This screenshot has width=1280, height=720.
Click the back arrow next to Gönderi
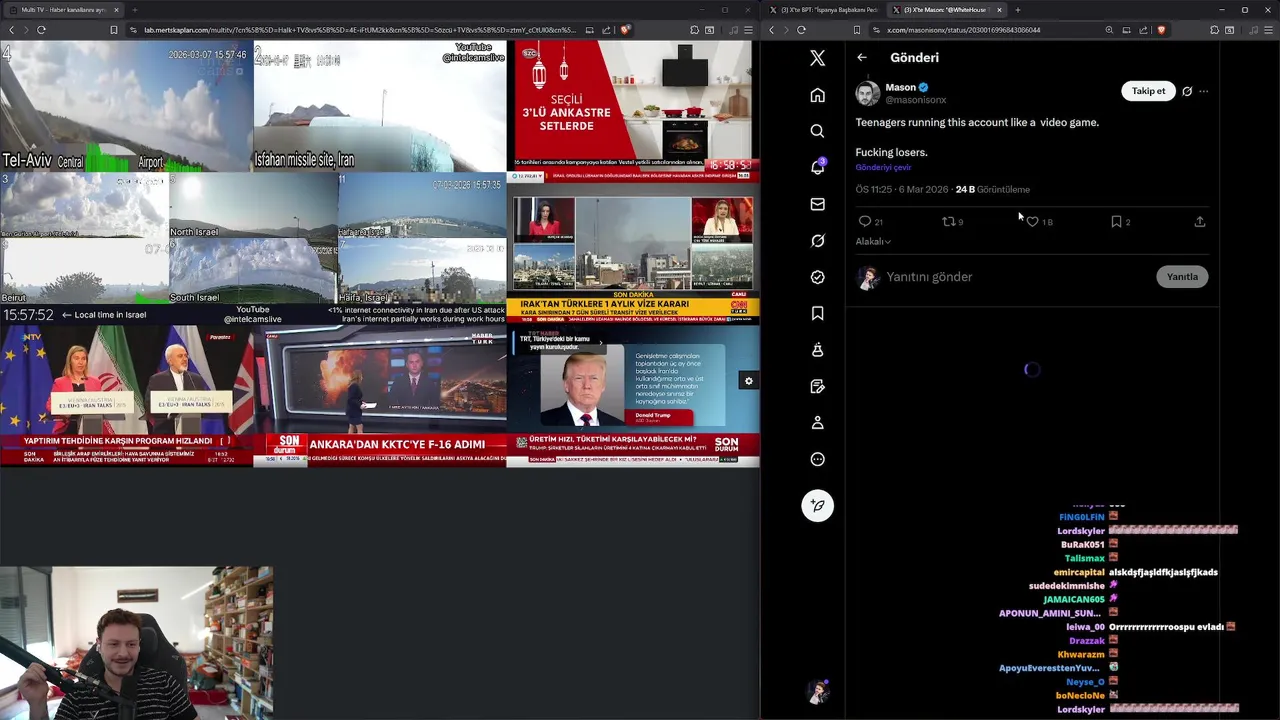862,58
